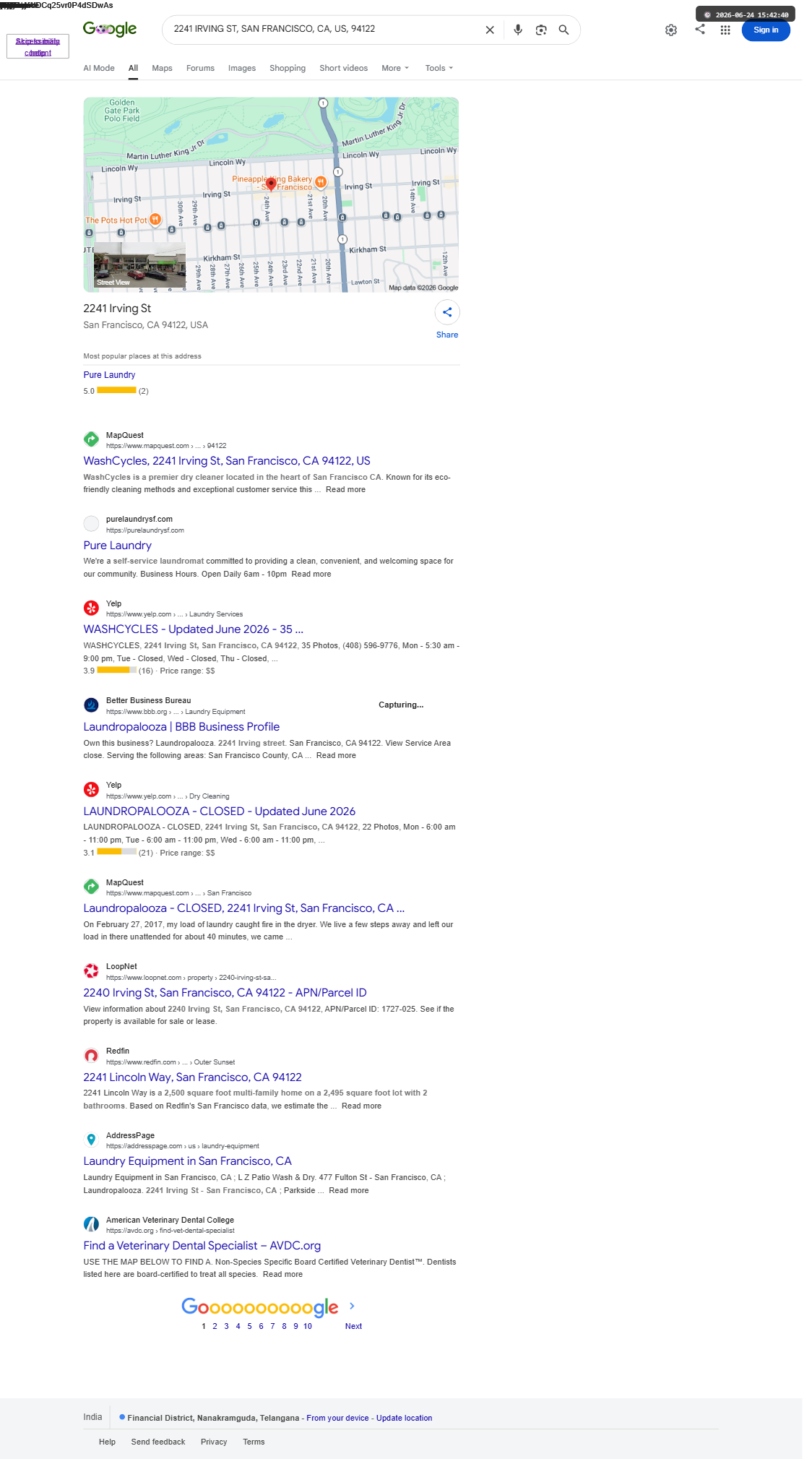Open Privacy link in footer

click(x=214, y=1442)
